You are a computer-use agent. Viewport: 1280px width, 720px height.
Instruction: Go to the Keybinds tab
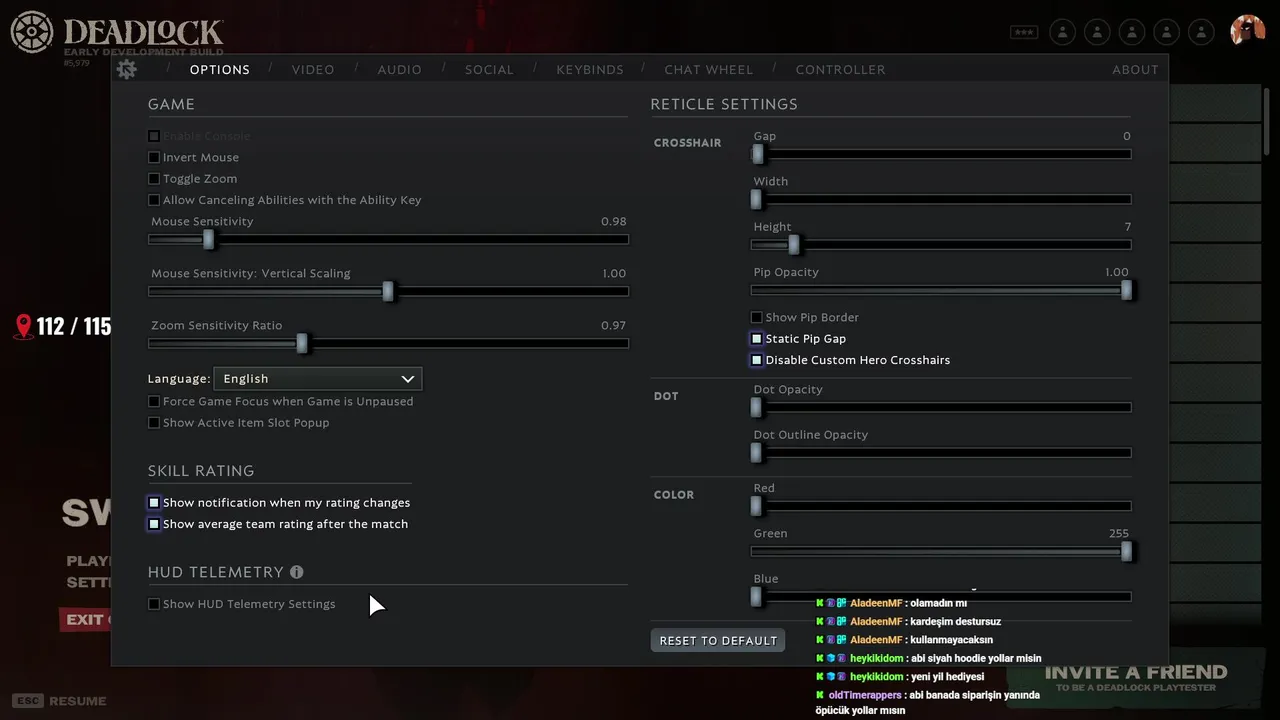(x=590, y=70)
